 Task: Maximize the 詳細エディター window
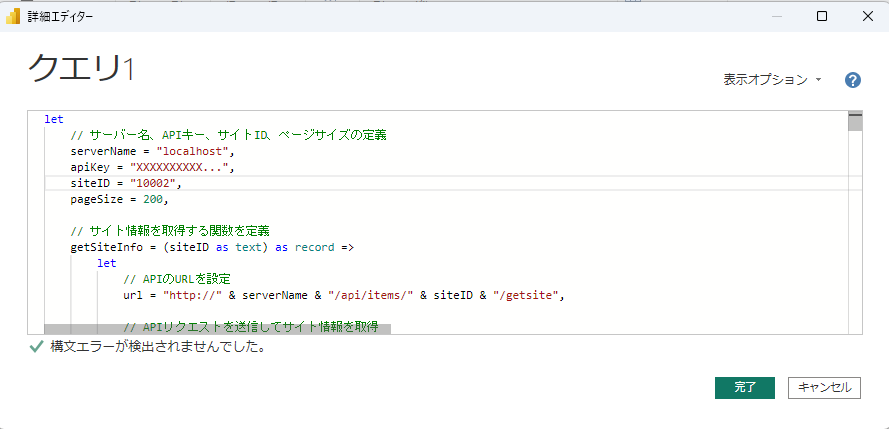822,16
